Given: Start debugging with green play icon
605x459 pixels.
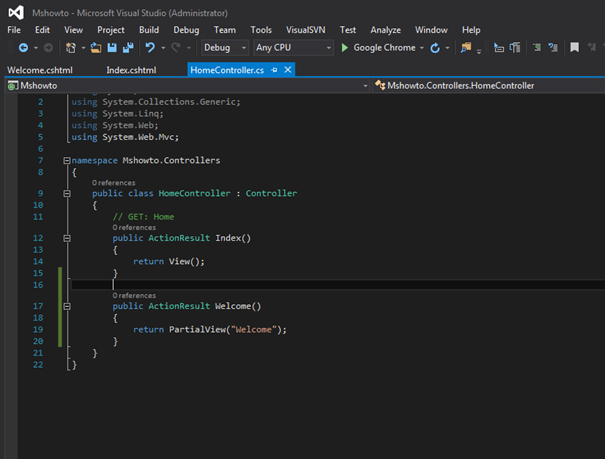Looking at the screenshot, I should [x=345, y=48].
